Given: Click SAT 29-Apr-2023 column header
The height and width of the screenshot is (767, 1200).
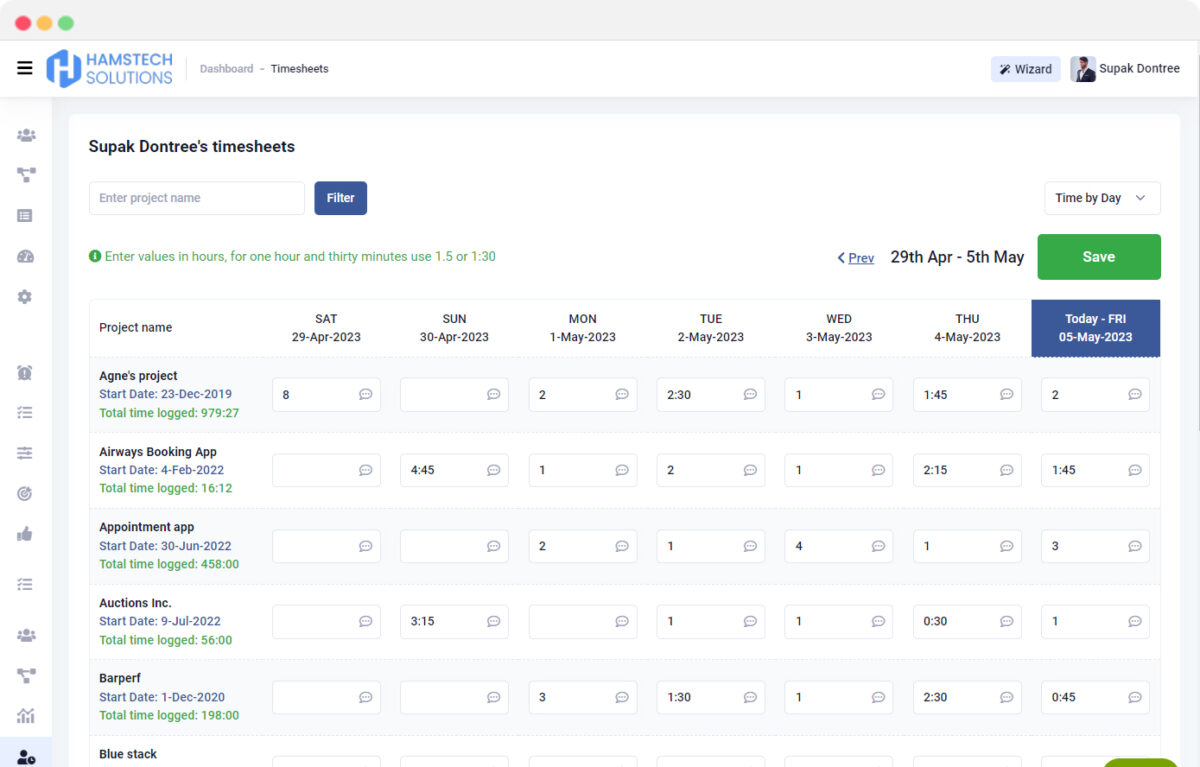Looking at the screenshot, I should (x=326, y=328).
